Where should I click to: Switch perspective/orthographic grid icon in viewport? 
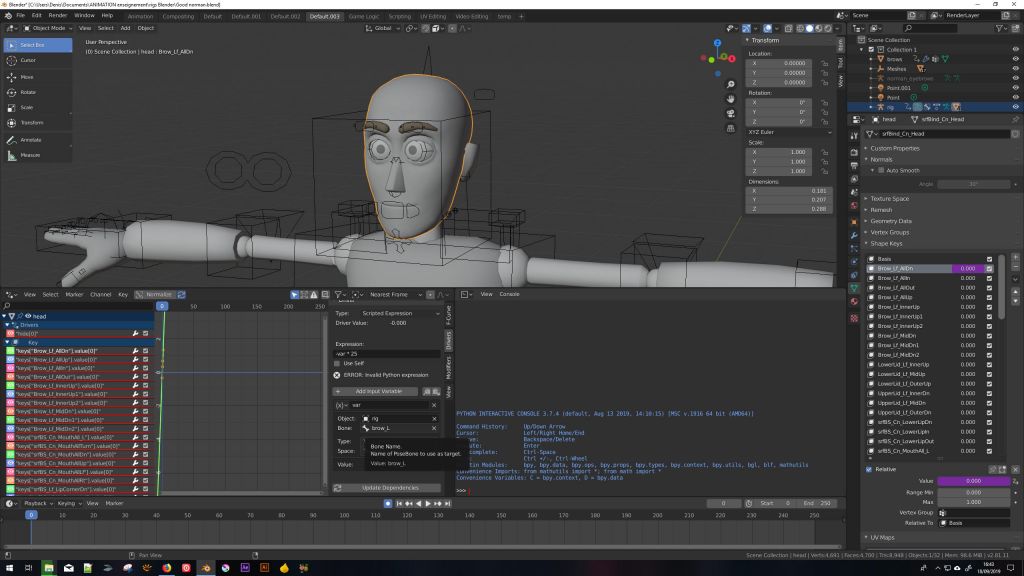pyautogui.click(x=731, y=129)
